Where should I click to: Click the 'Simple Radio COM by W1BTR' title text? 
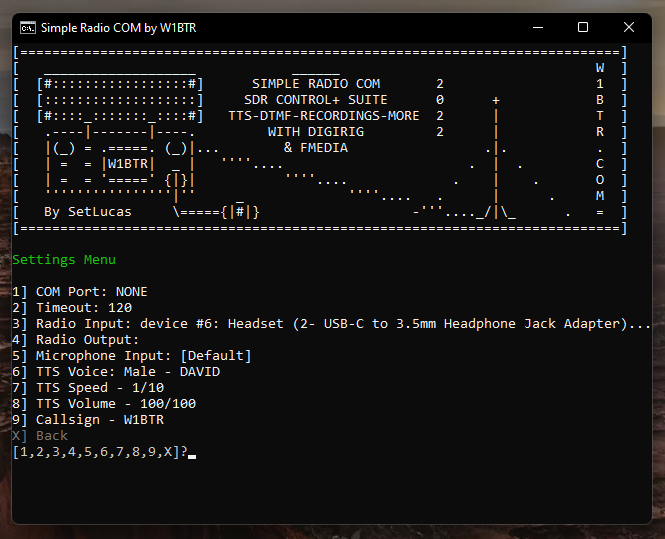(x=118, y=28)
